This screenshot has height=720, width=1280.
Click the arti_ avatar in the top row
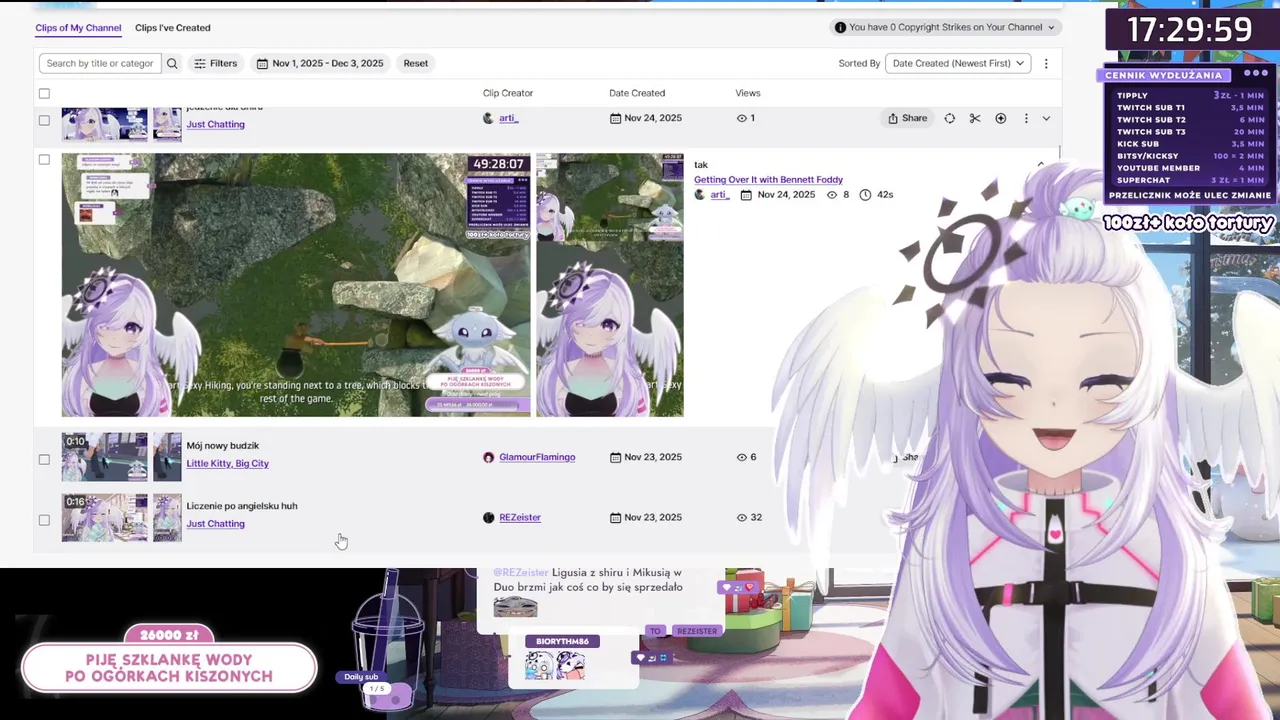[488, 118]
